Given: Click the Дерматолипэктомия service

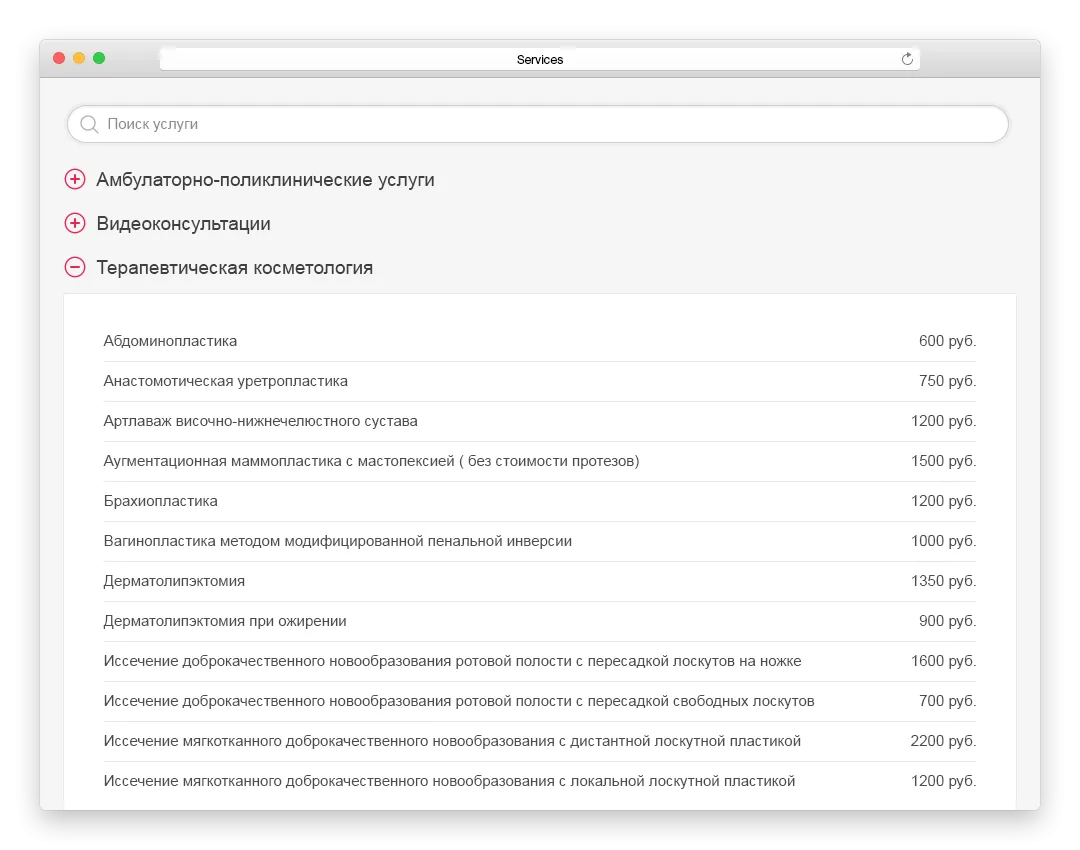Looking at the screenshot, I should 539,581.
